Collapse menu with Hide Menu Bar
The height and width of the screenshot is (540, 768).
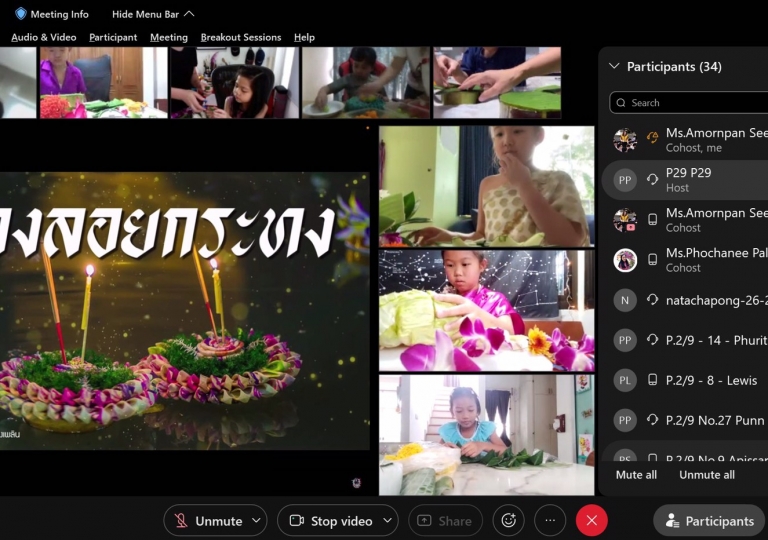coord(153,14)
